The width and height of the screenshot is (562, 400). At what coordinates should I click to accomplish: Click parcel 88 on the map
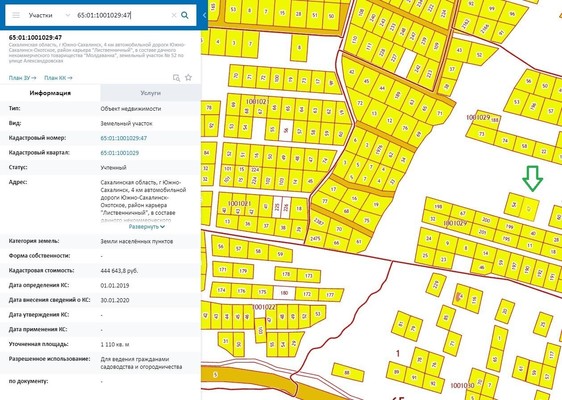(x=347, y=373)
